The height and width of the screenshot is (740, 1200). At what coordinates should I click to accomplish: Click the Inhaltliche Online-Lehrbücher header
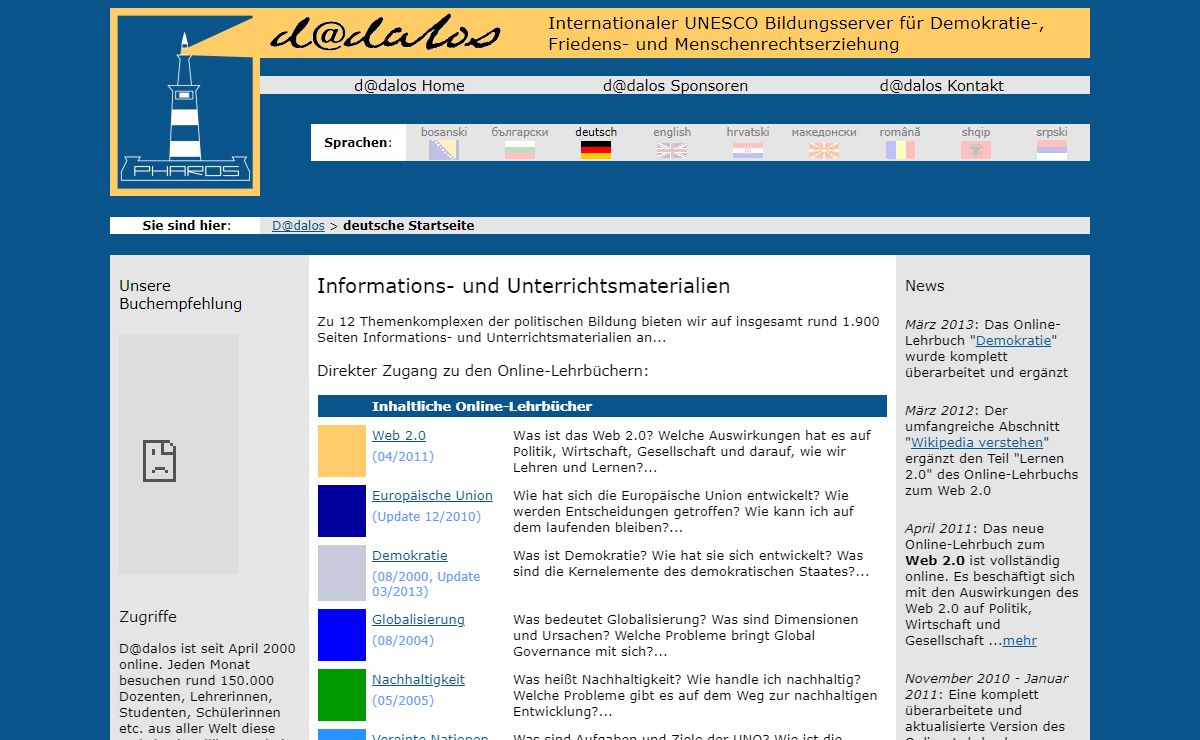(602, 406)
